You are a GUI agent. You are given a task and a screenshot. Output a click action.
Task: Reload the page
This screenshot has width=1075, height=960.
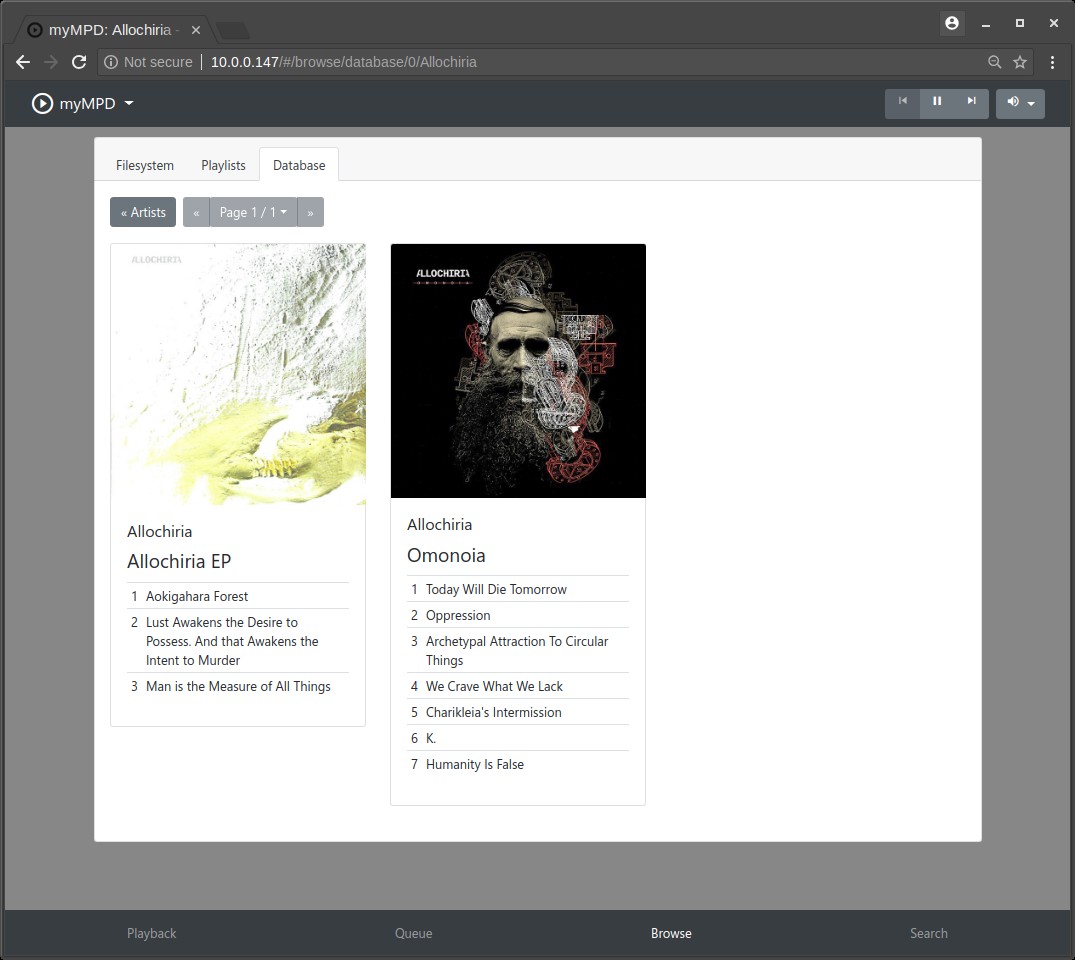pyautogui.click(x=79, y=62)
